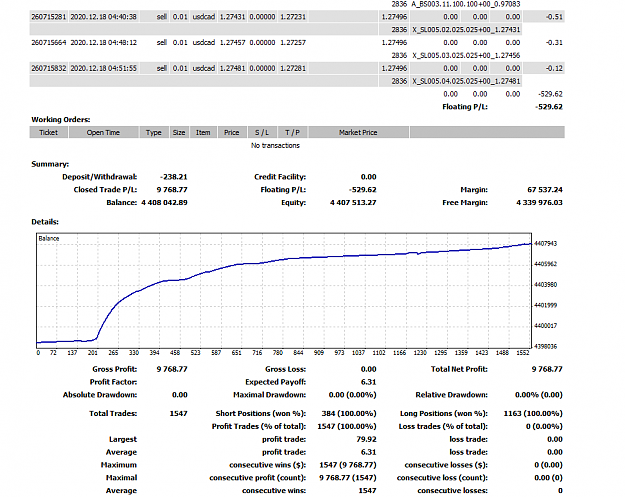
Task: Click consecutive profit value 9 768.77 (1547)
Action: [348, 478]
